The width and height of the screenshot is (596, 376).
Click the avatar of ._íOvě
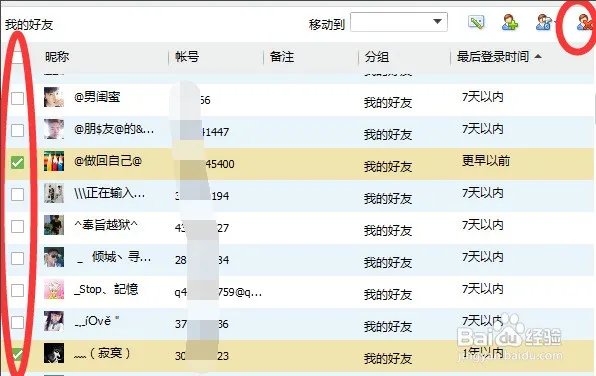tap(54, 321)
